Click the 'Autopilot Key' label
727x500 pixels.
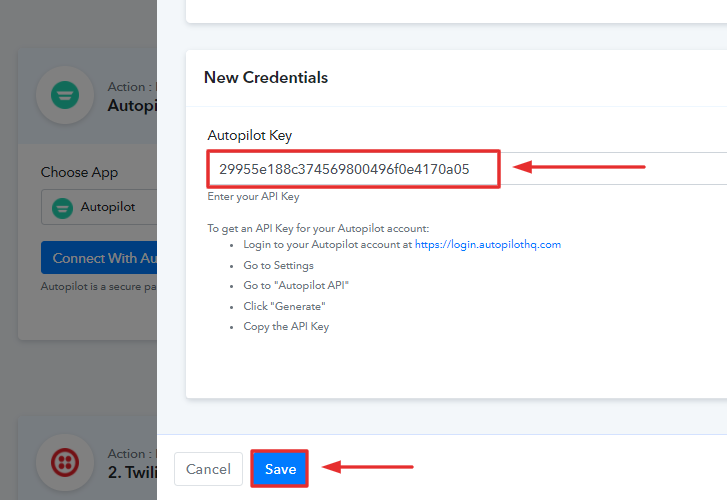tap(249, 135)
